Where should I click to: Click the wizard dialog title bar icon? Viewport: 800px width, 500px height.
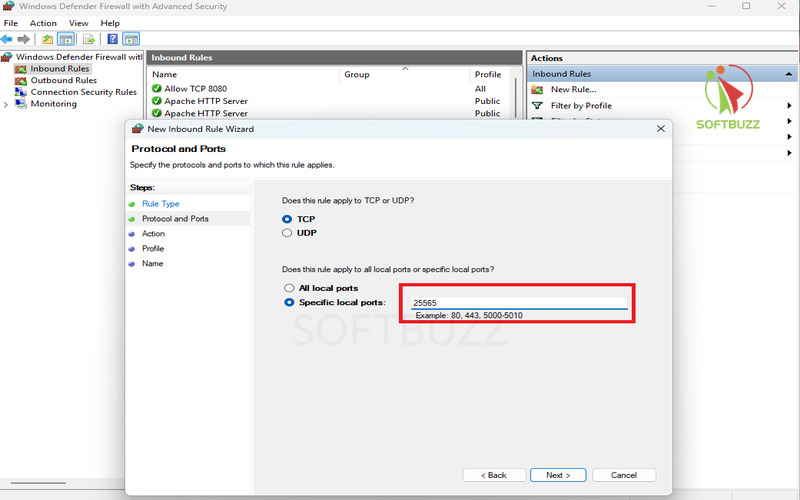point(137,129)
